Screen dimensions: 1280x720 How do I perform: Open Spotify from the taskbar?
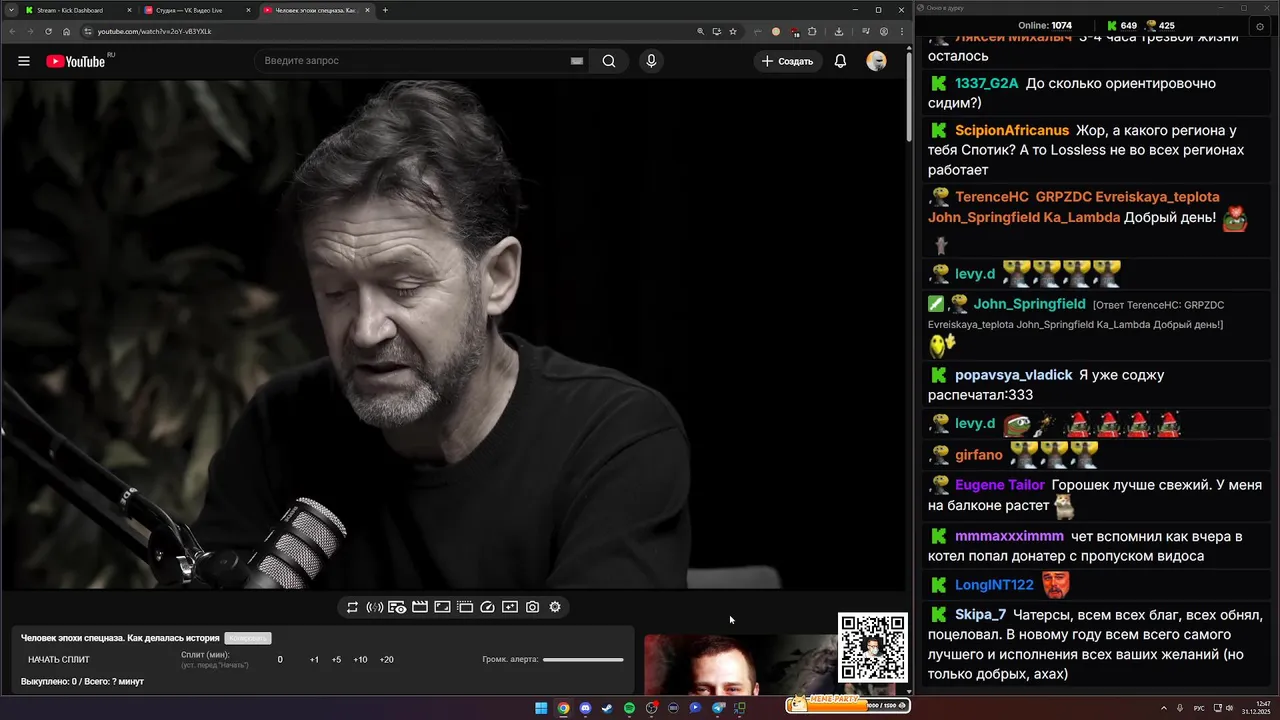tap(629, 708)
